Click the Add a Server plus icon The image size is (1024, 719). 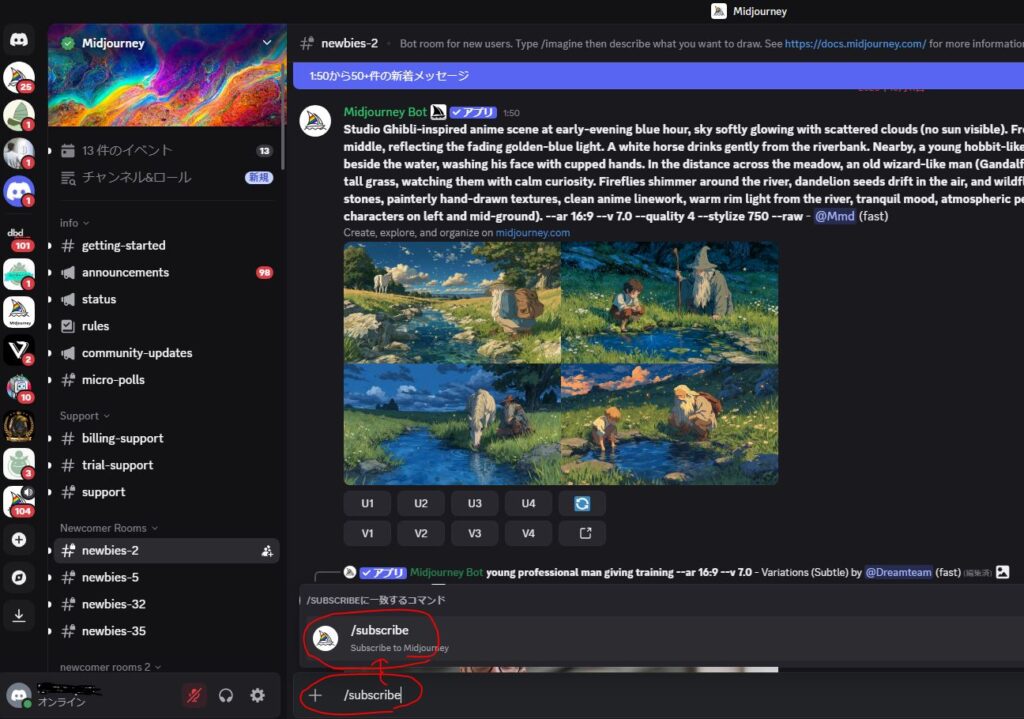pyautogui.click(x=19, y=540)
